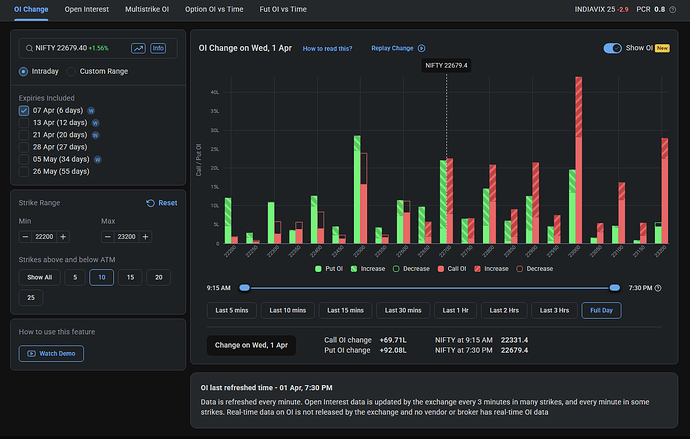This screenshot has height=439, width=690.
Task: Enable the 28 Apr (27 days) expiry
Action: click(24, 146)
